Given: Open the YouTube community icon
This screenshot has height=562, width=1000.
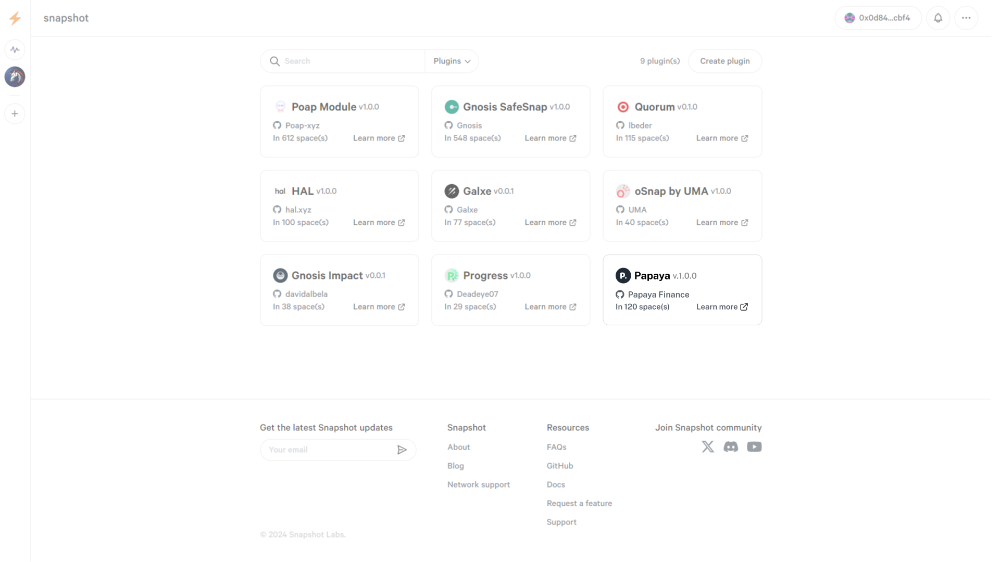Looking at the screenshot, I should tap(754, 447).
